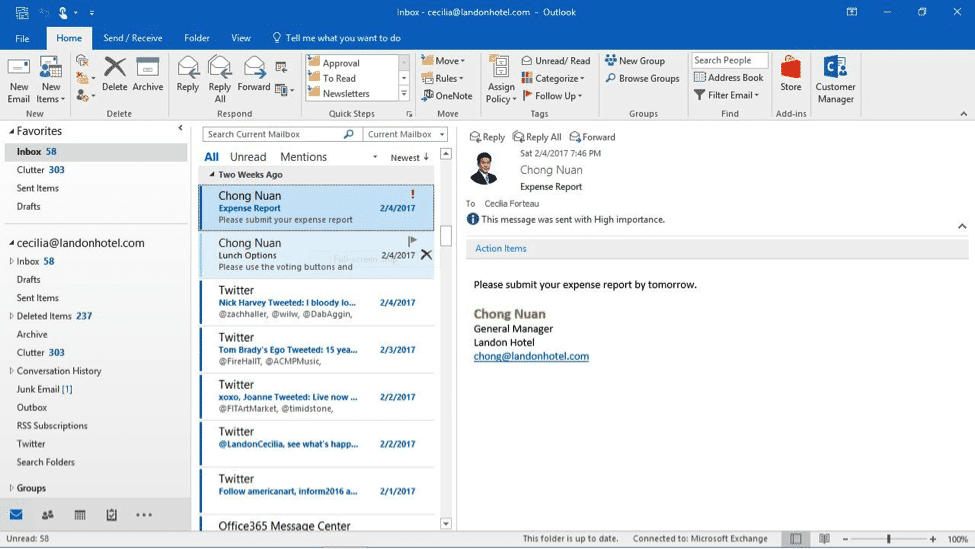The height and width of the screenshot is (549, 975).
Task: Delete the selected message
Action: coord(115,76)
